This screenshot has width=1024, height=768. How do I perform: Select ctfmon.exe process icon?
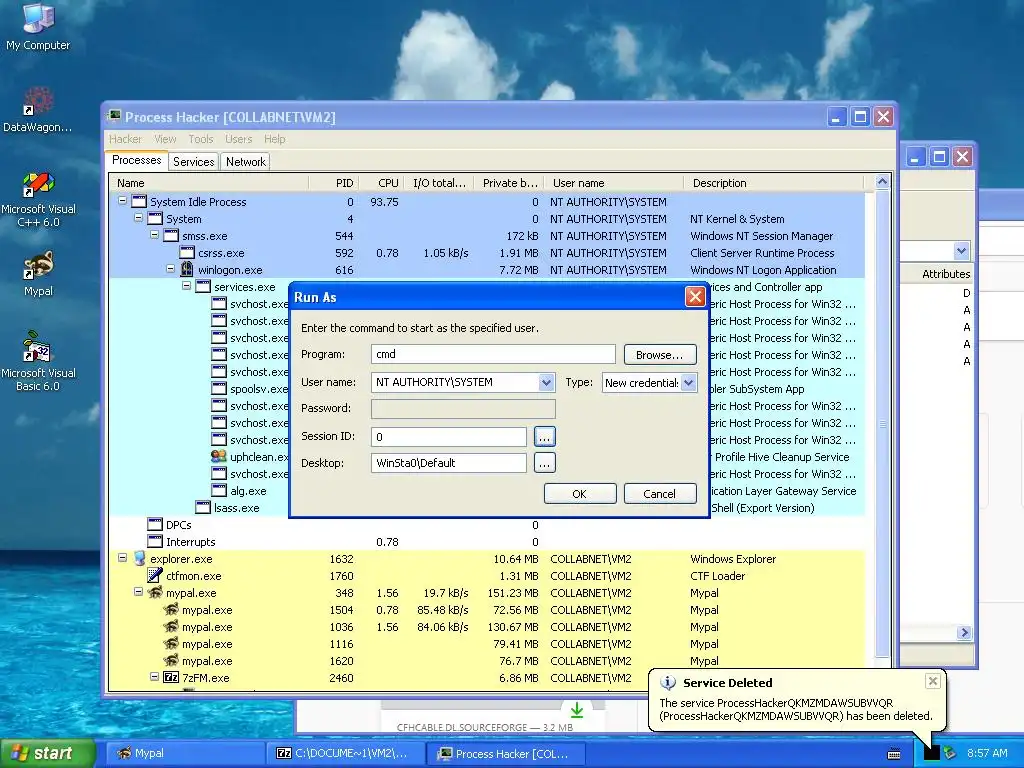pyautogui.click(x=155, y=575)
